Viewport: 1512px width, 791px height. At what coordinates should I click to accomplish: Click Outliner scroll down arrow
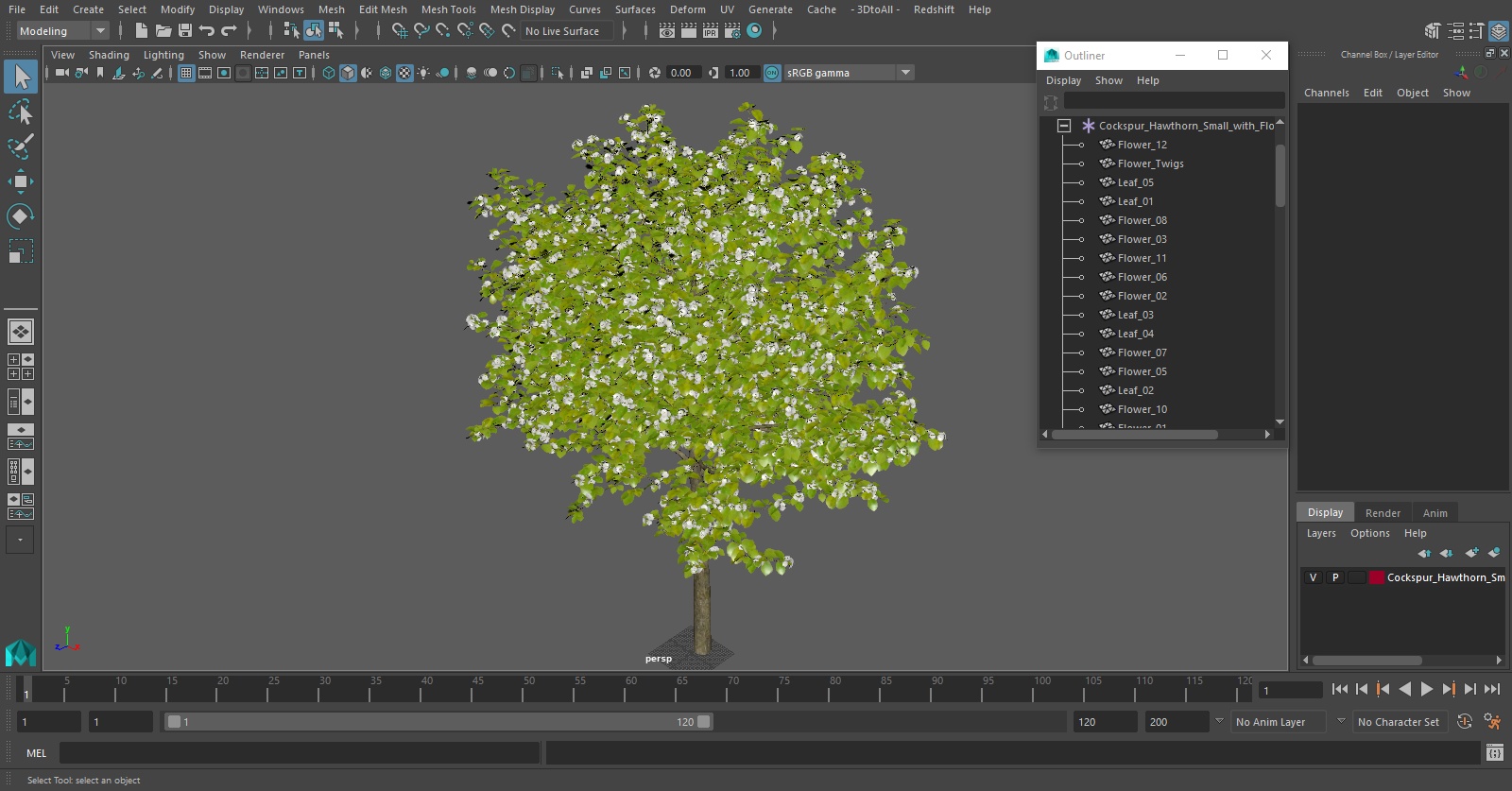pos(1280,422)
